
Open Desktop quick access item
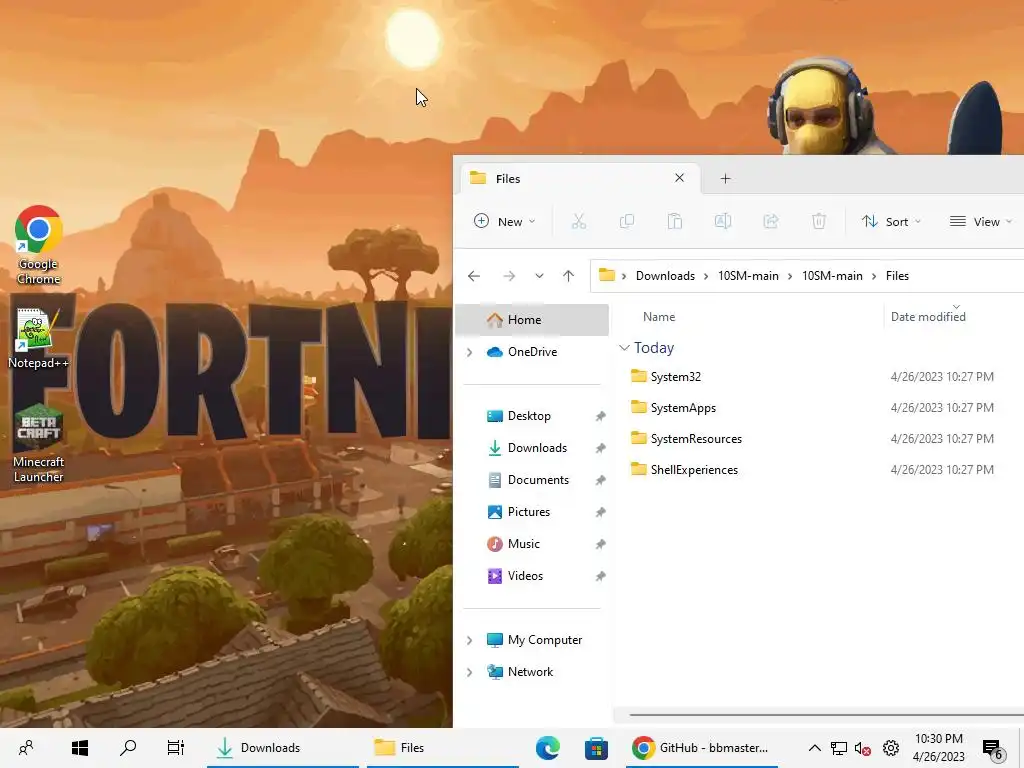point(529,416)
